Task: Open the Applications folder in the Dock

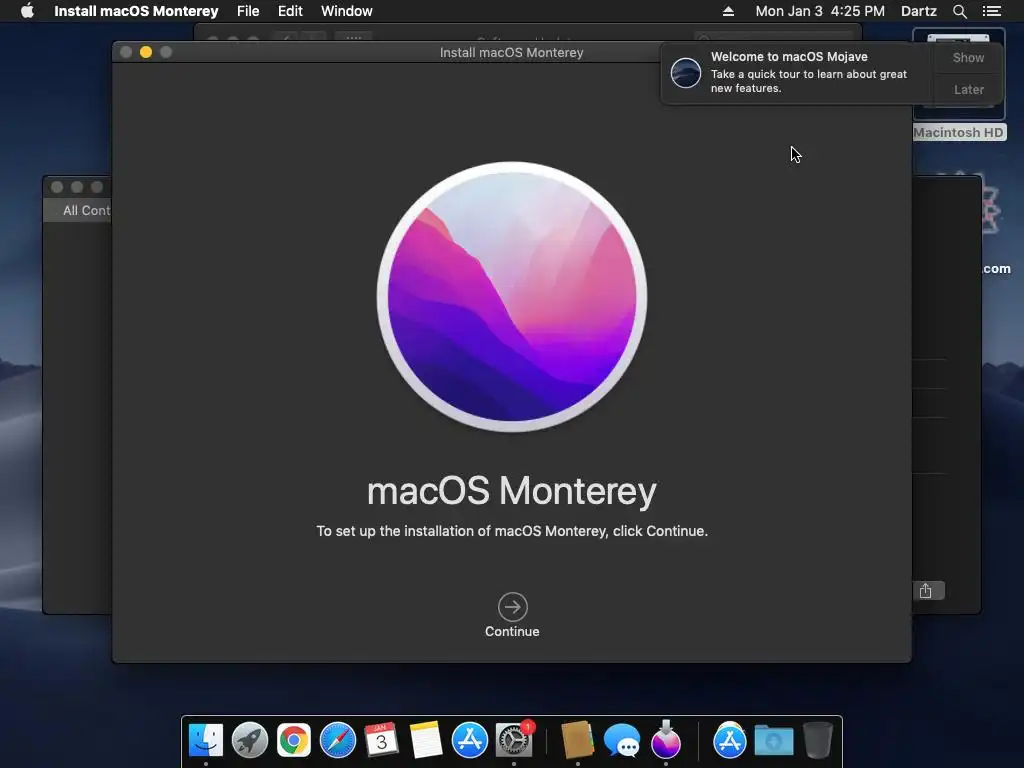Action: tap(729, 740)
